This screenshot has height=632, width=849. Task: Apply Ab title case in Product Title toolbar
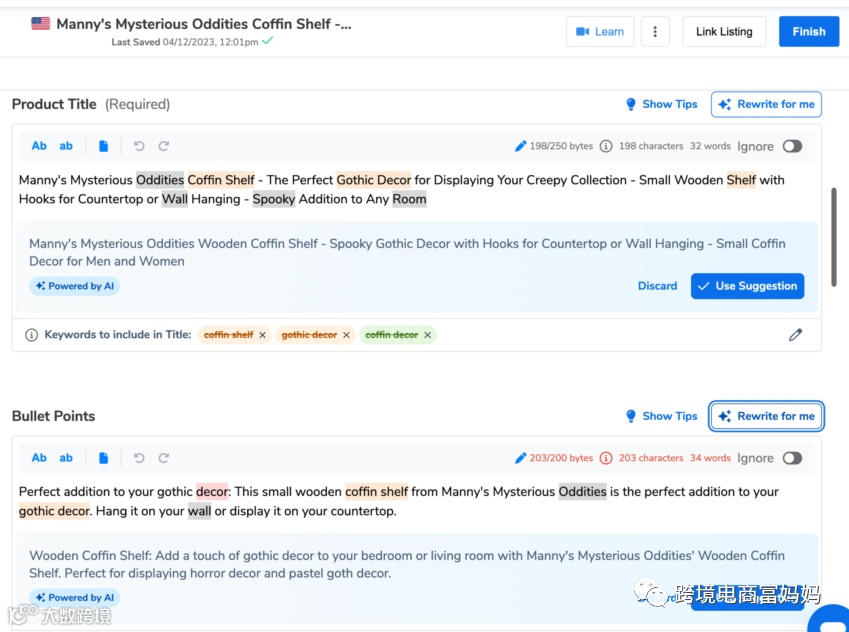(39, 146)
